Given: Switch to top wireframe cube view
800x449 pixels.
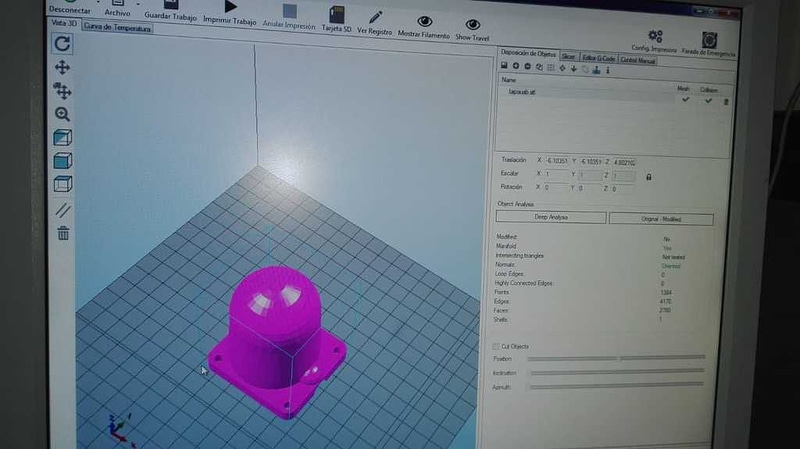Looking at the screenshot, I should (x=62, y=184).
